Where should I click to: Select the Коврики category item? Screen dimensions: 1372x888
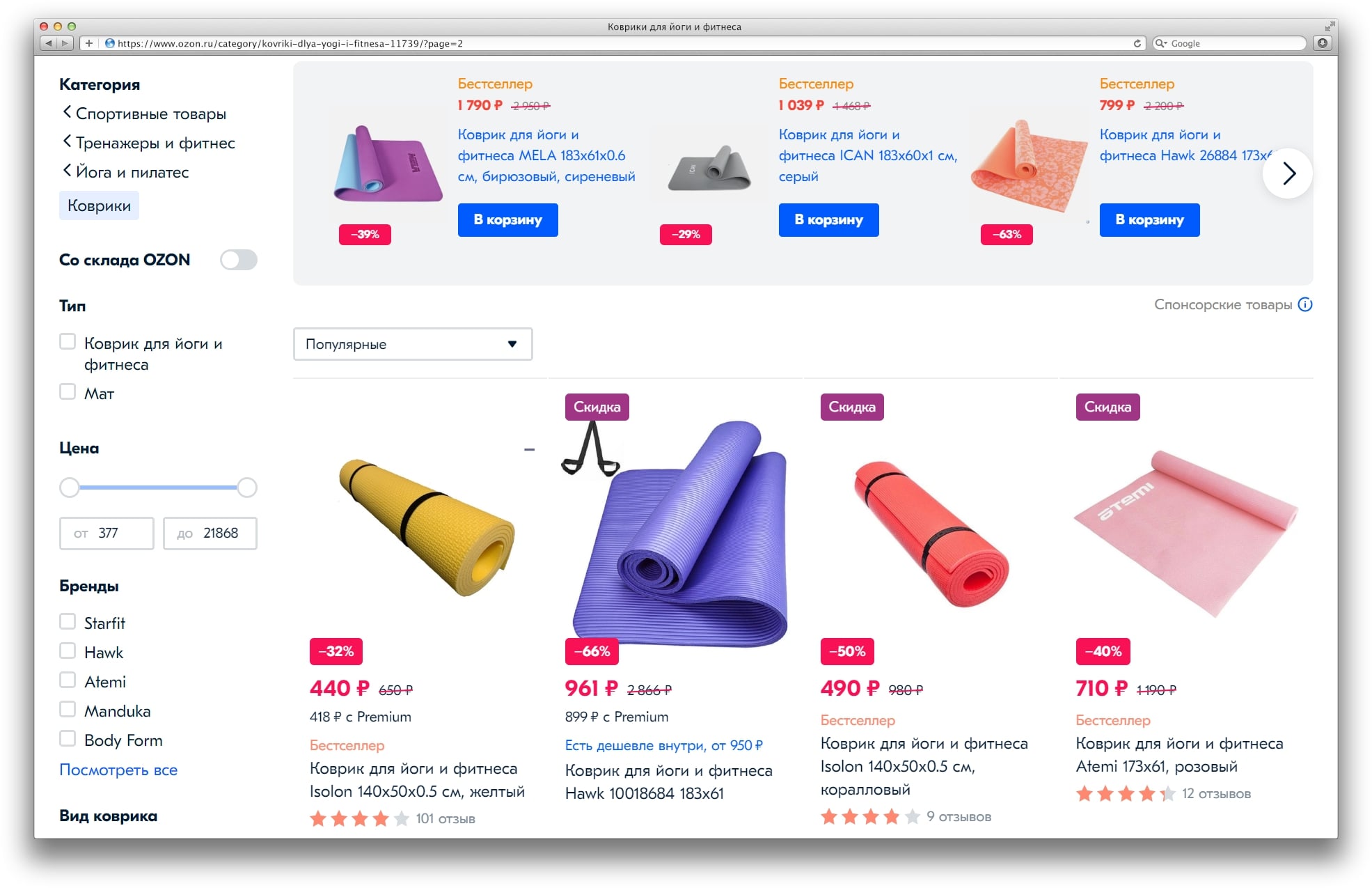[x=99, y=206]
